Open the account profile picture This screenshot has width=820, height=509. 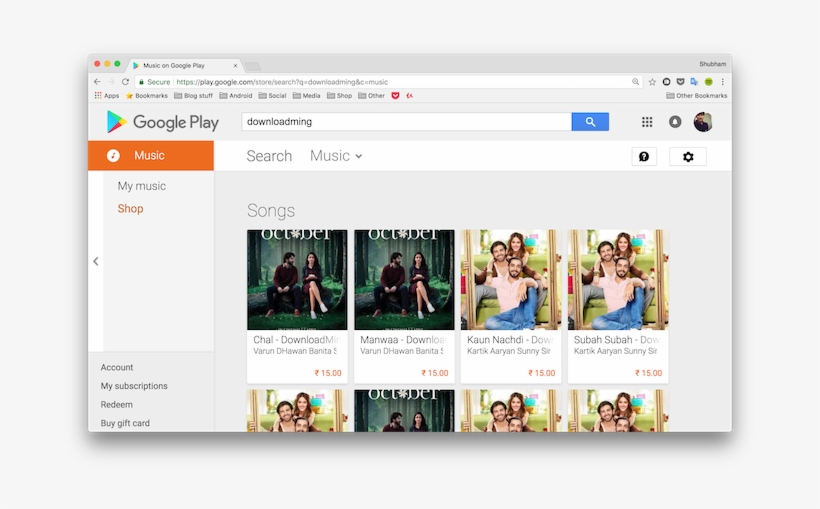(703, 122)
